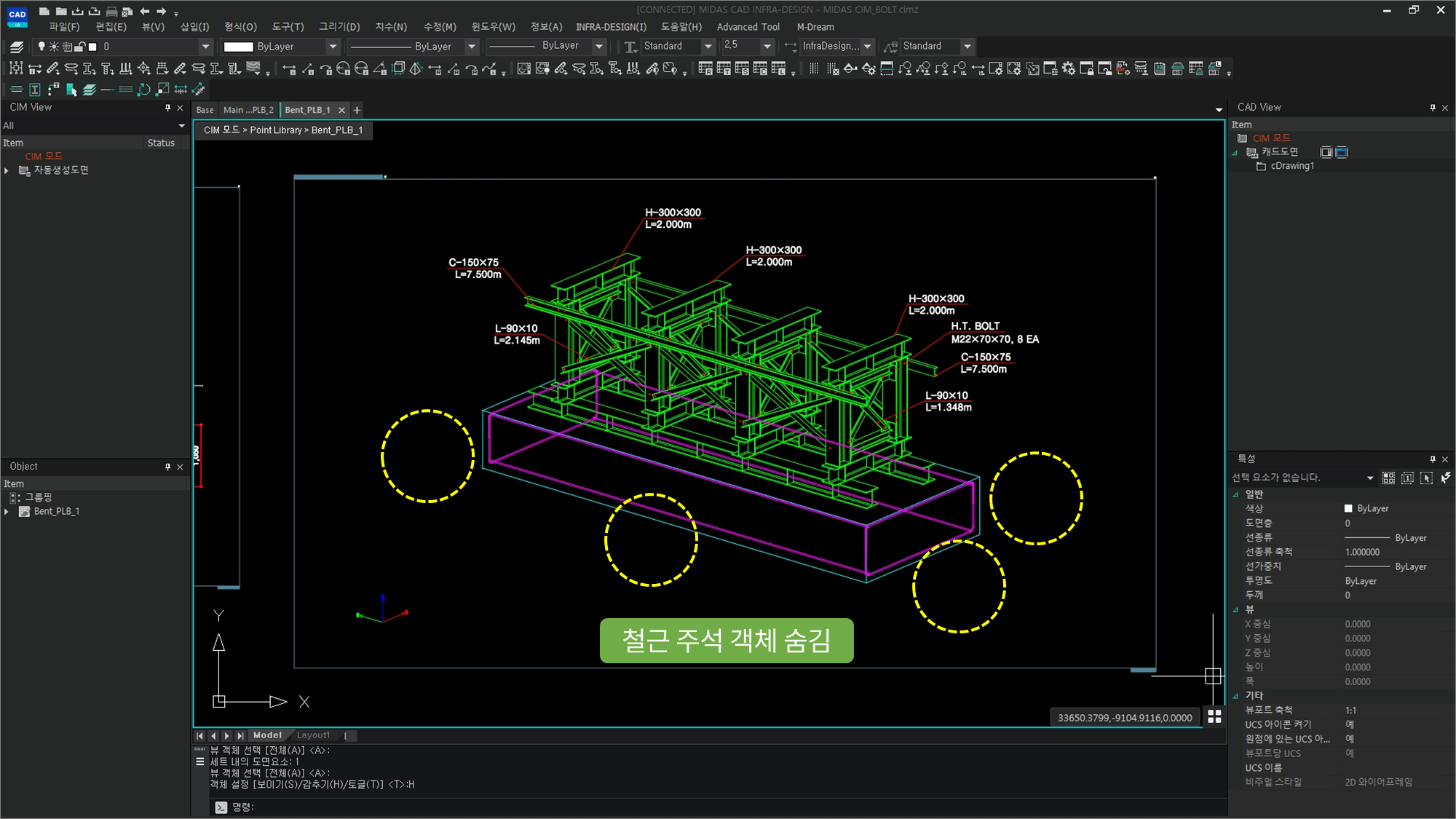Switch to the Main ...PLB_2 tab
This screenshot has height=819, width=1456.
coord(248,110)
